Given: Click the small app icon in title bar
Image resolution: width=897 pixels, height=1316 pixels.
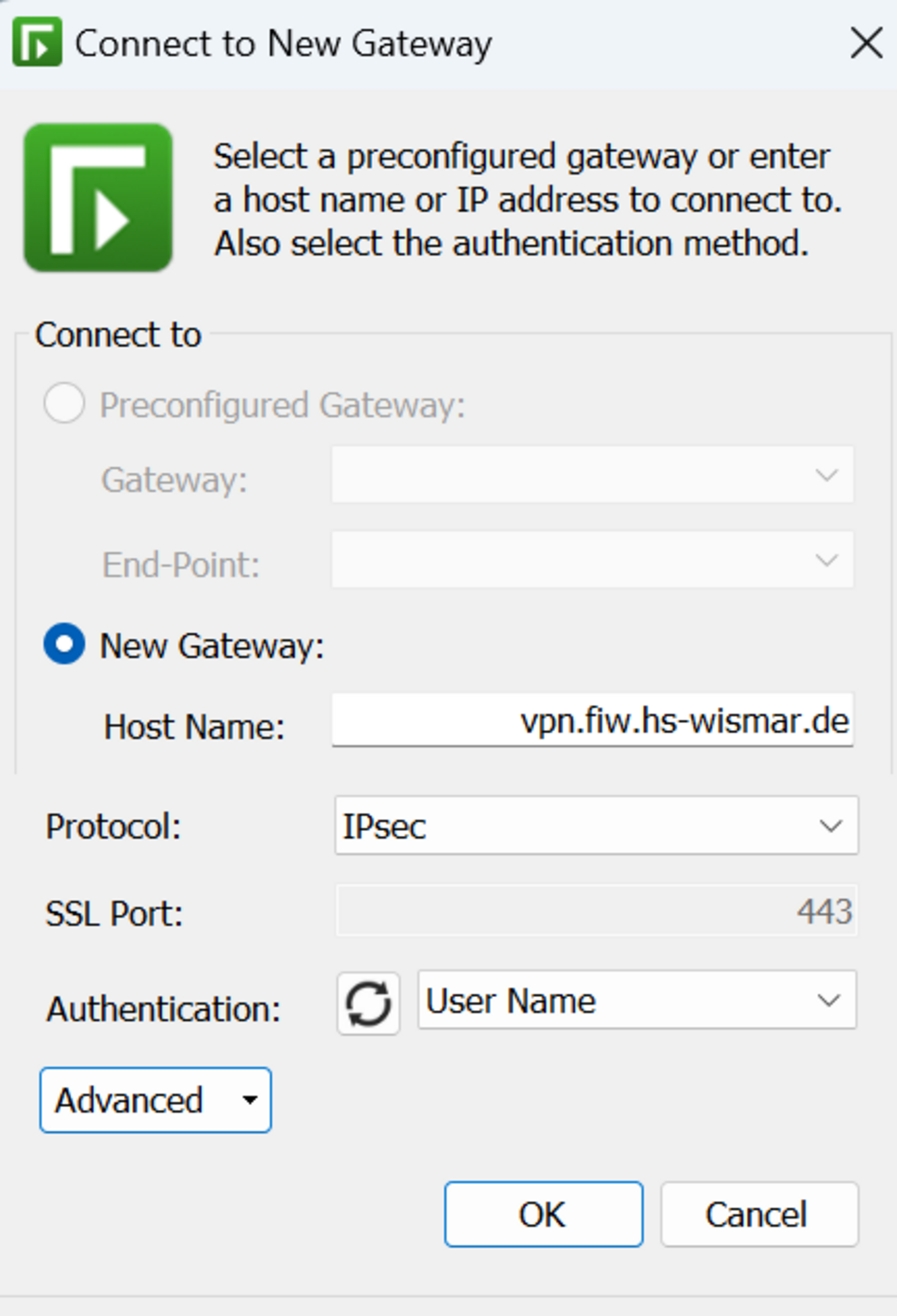Looking at the screenshot, I should [x=37, y=42].
